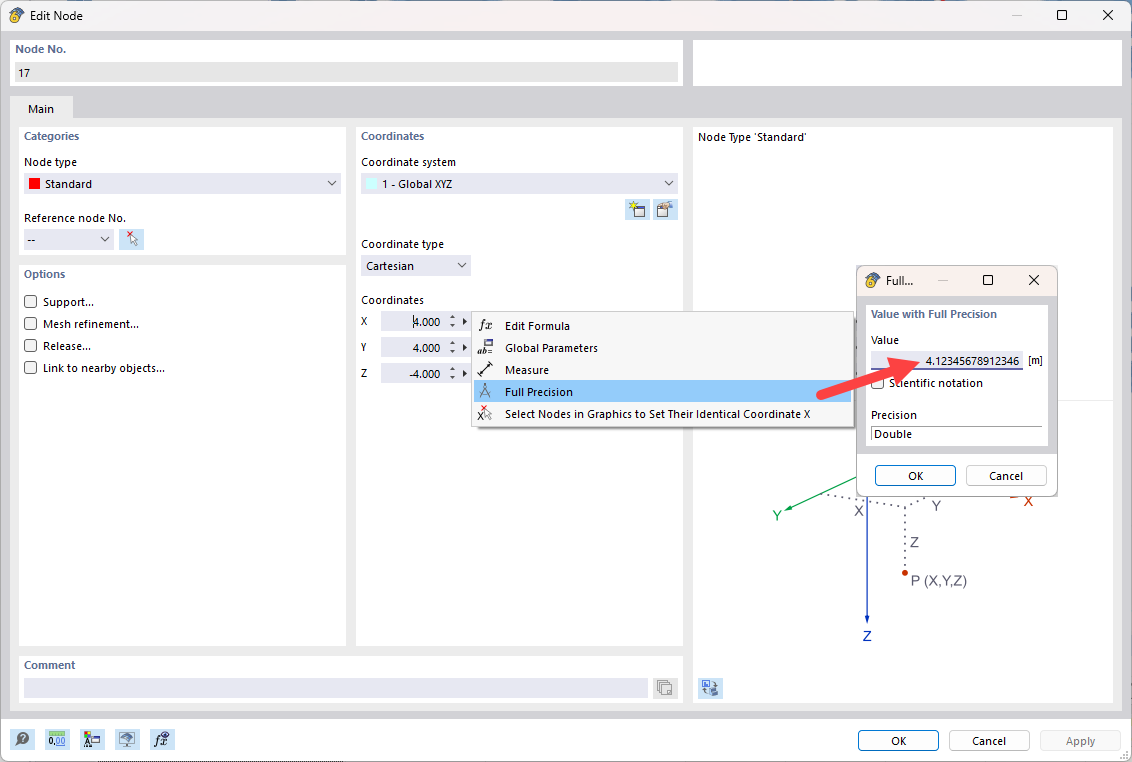Enable Scientific notation checkbox
Viewport: 1132px width, 762px height.
point(878,383)
